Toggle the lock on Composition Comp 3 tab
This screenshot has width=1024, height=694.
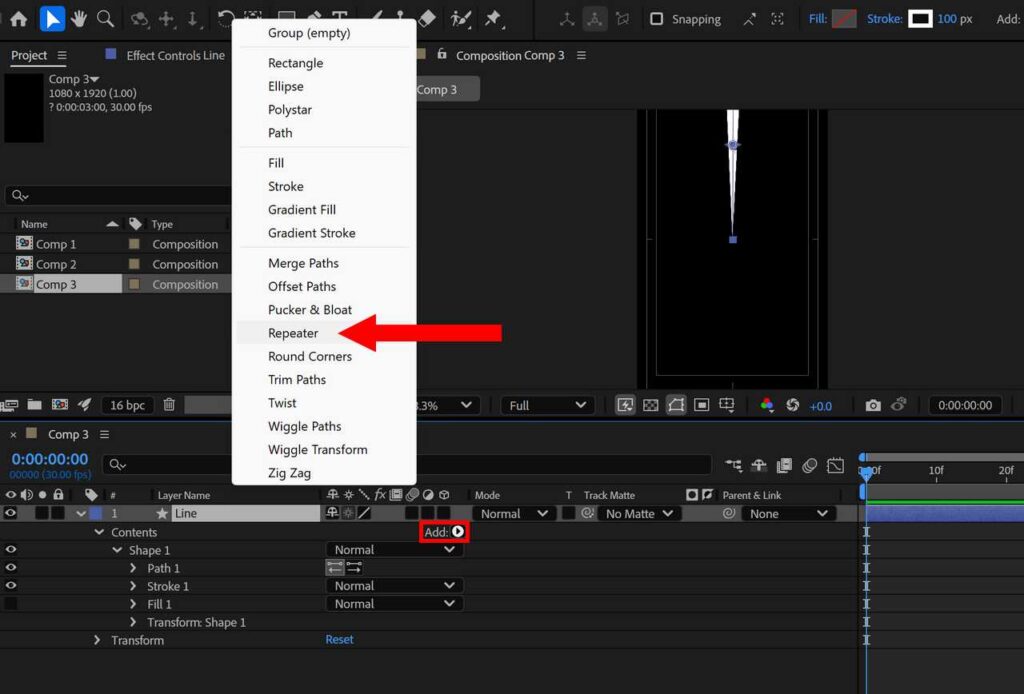(441, 54)
